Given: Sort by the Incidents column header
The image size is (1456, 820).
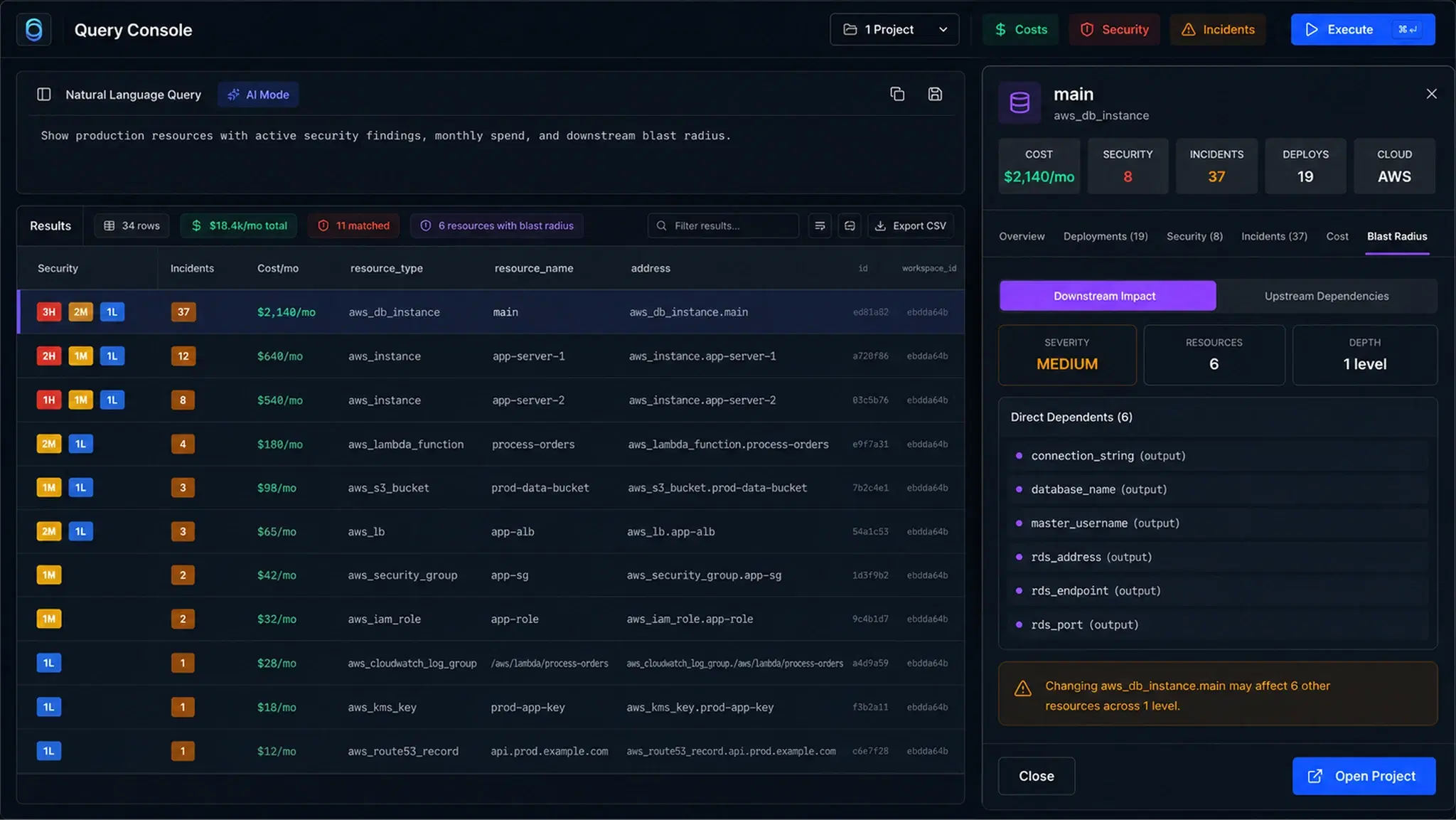Looking at the screenshot, I should [x=192, y=268].
